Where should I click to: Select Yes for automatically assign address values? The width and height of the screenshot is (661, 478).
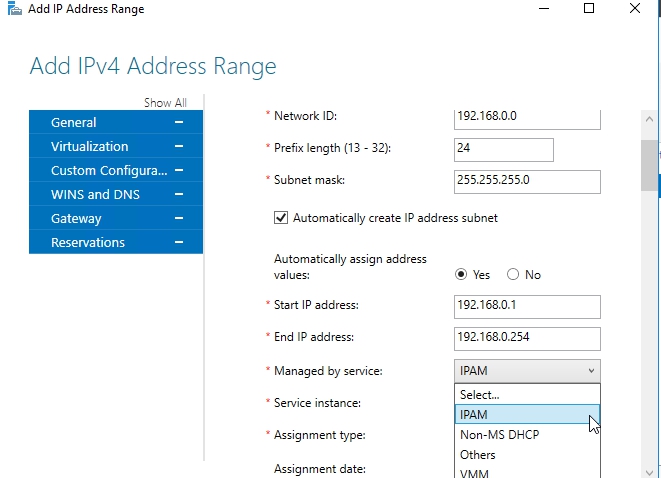461,274
